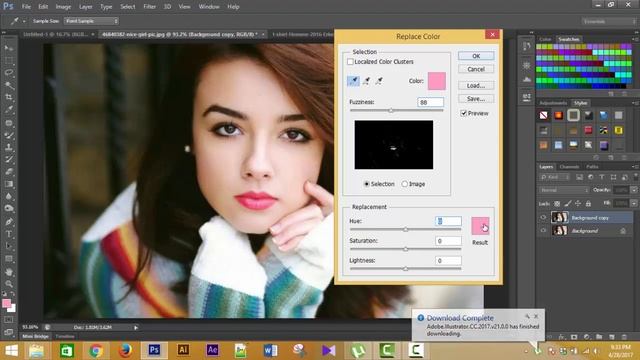Select the Eraser tool

9,172
